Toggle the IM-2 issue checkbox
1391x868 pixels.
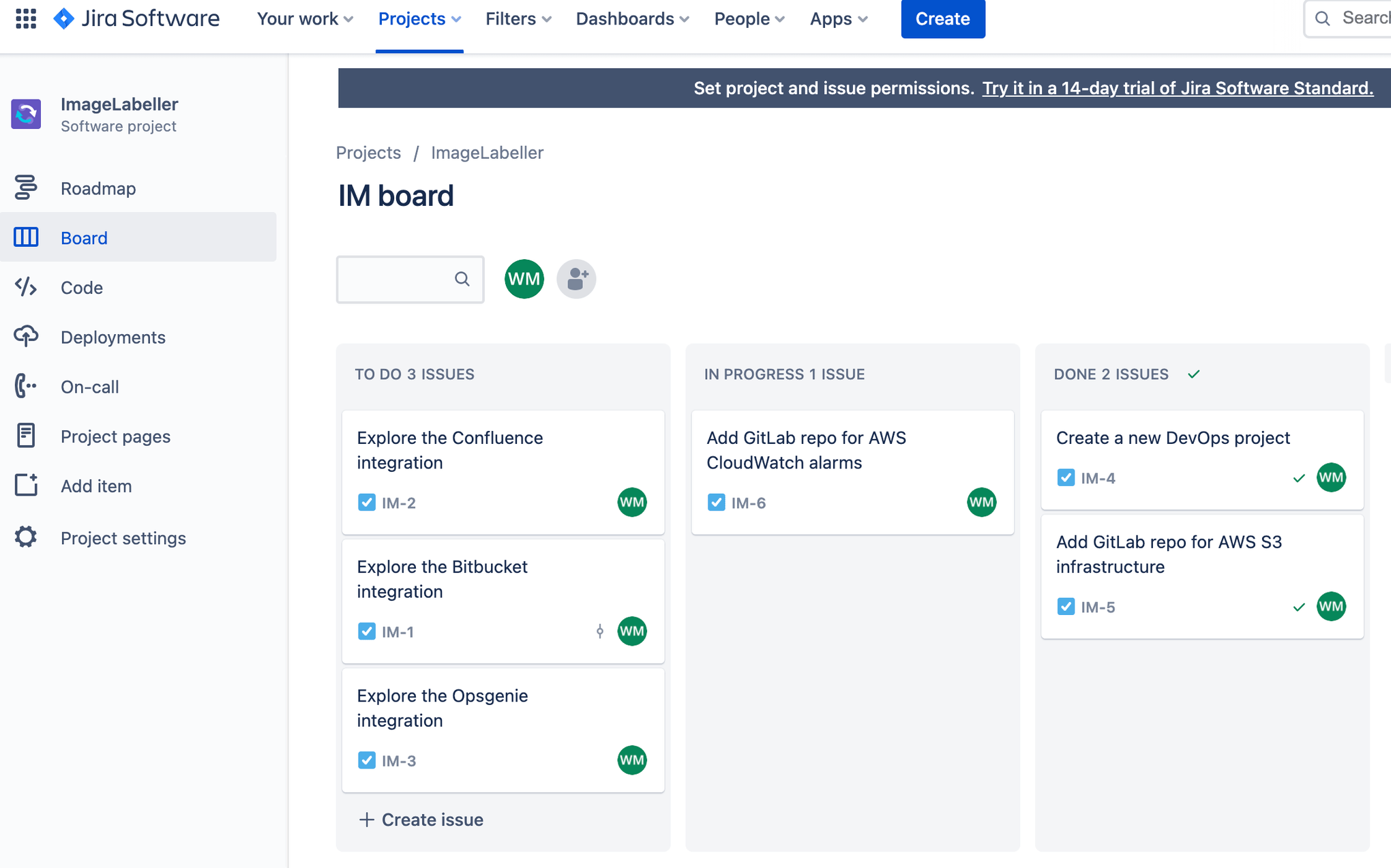tap(367, 503)
